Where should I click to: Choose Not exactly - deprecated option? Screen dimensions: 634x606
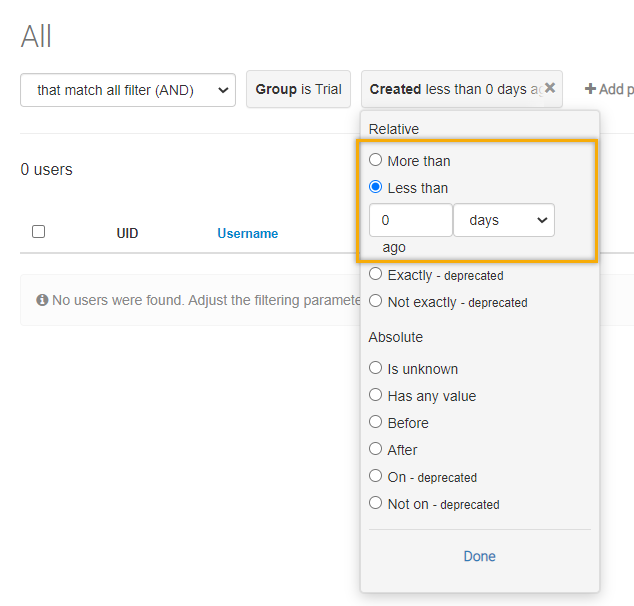pos(375,301)
